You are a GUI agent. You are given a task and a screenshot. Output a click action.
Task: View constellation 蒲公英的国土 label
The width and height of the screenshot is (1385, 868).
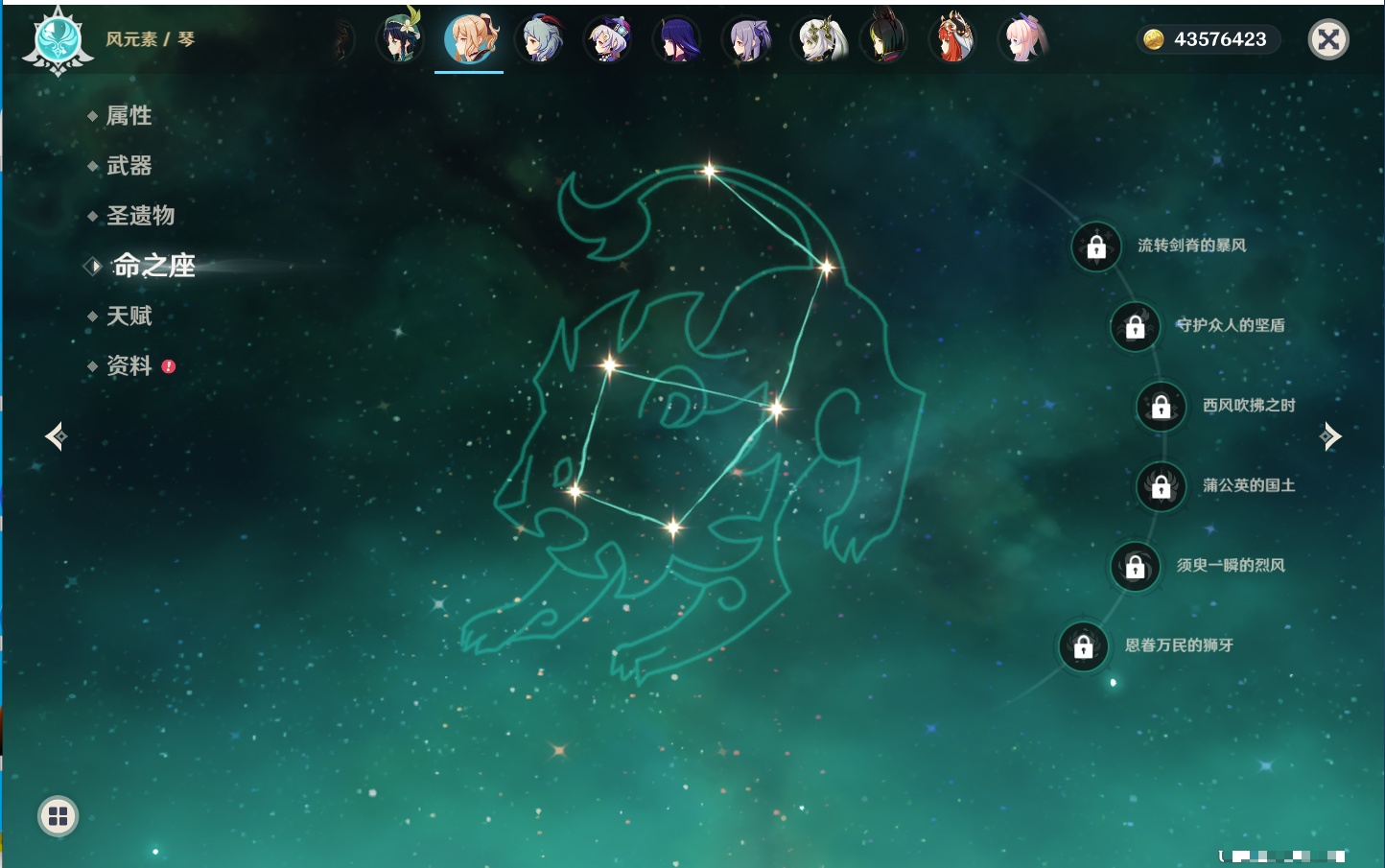pyautogui.click(x=1249, y=485)
